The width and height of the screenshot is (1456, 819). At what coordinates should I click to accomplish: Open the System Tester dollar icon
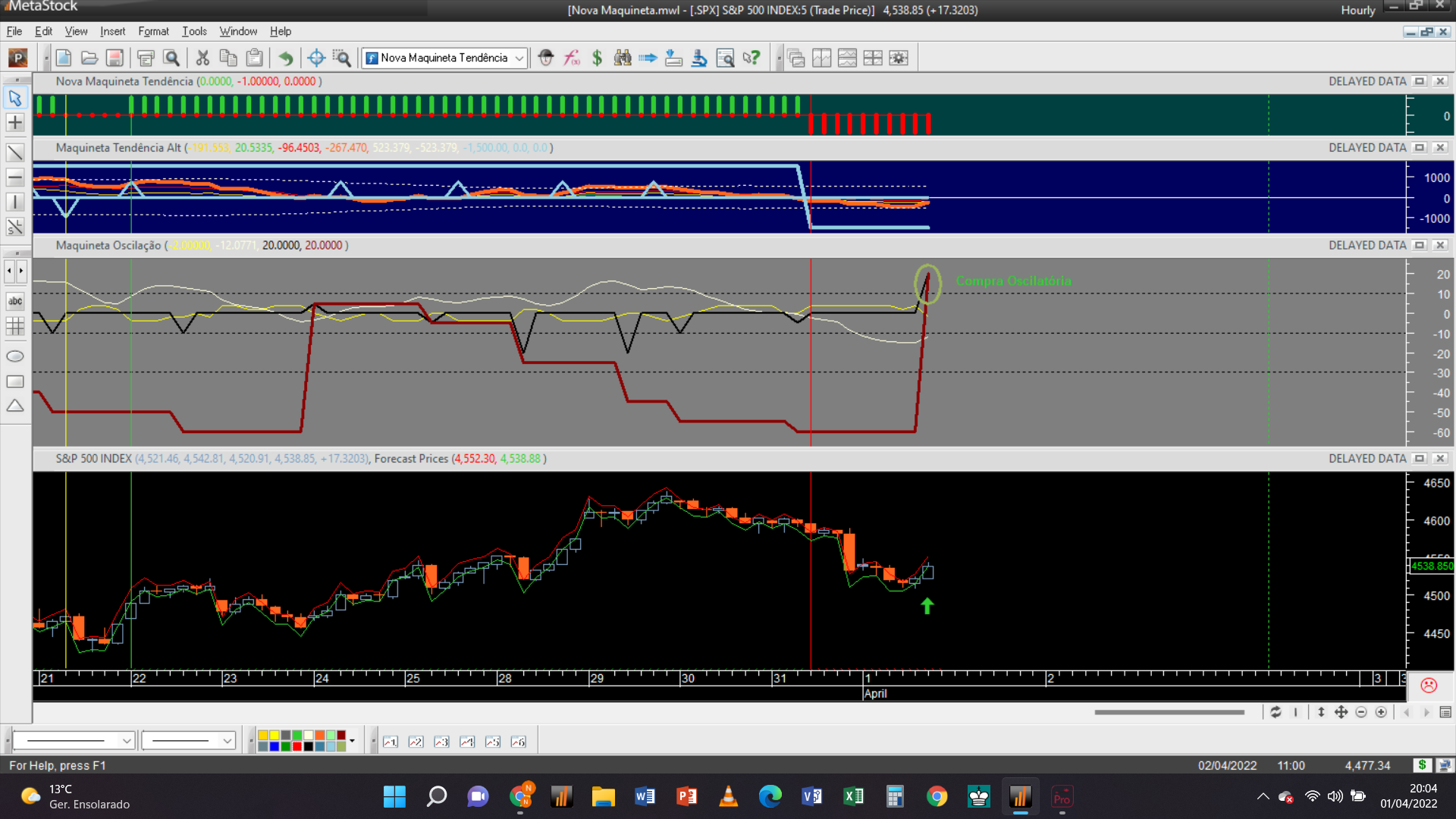(x=597, y=58)
